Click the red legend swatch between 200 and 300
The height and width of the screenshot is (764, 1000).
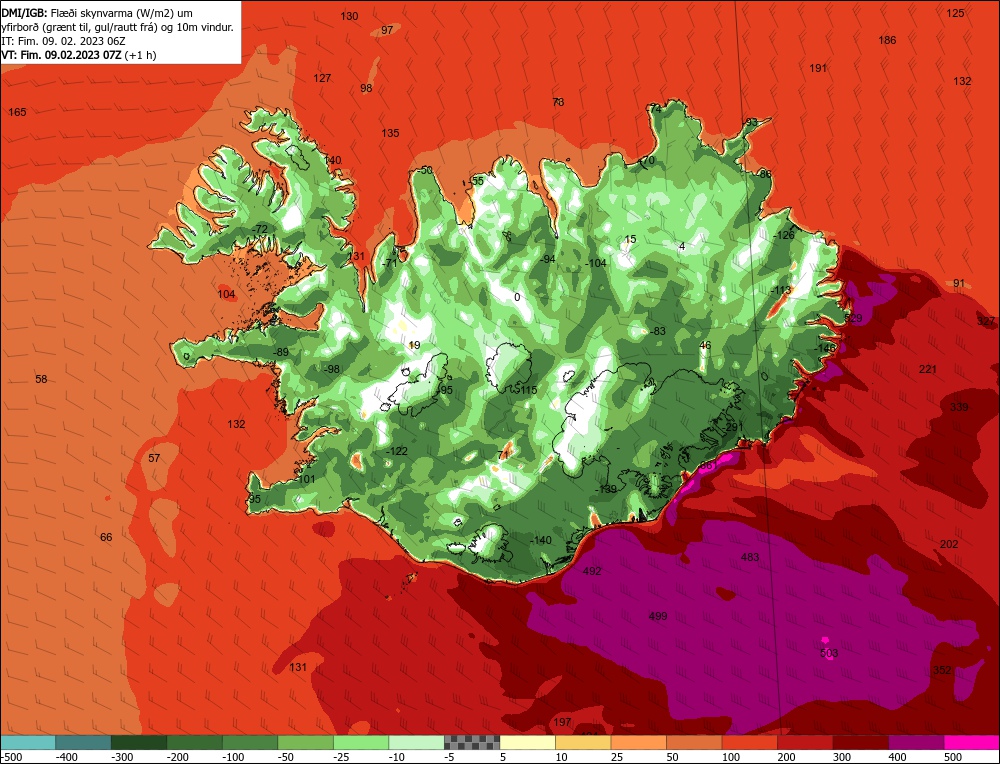[805, 742]
